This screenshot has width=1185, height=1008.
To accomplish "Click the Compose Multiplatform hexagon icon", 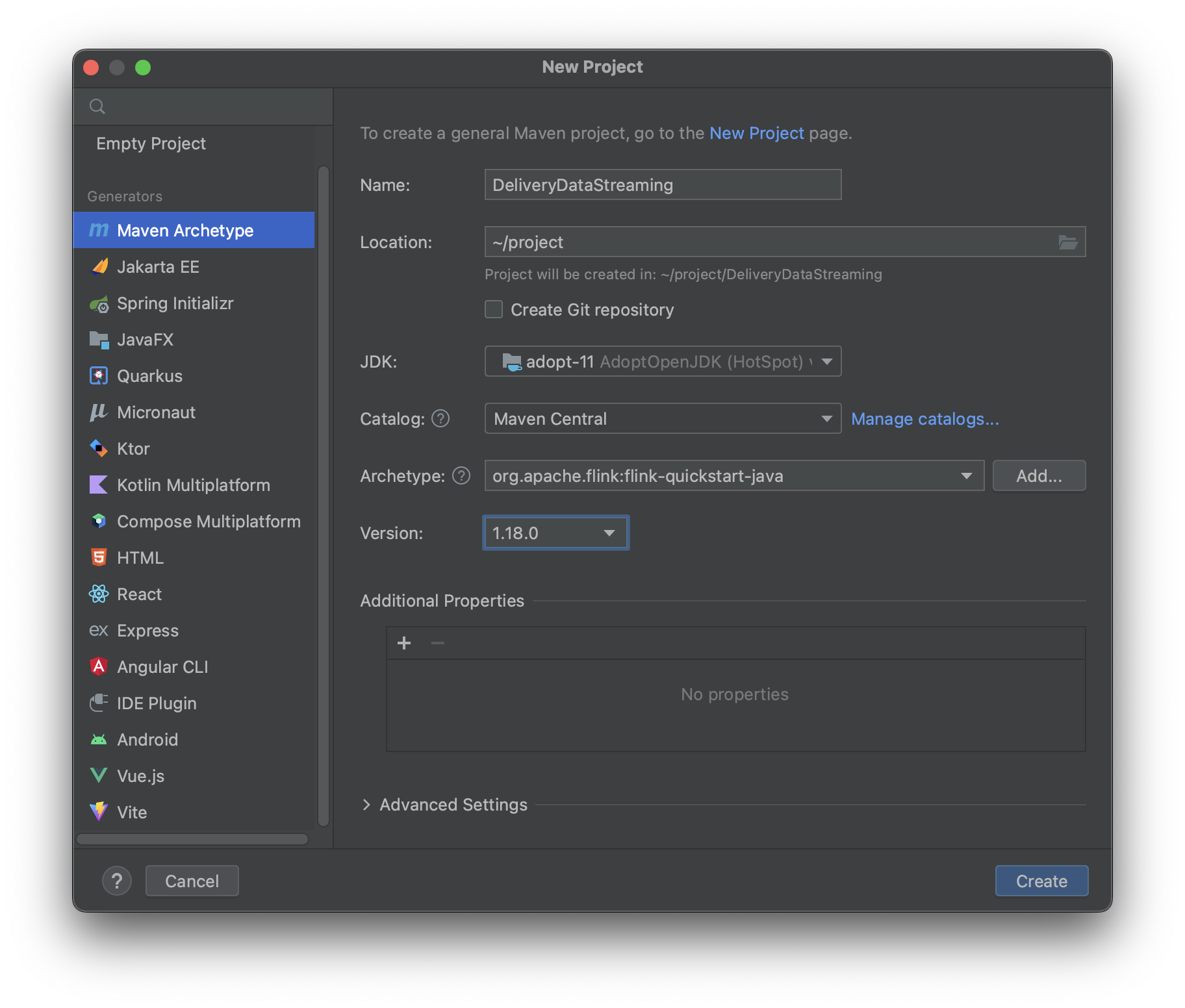I will pyautogui.click(x=99, y=521).
